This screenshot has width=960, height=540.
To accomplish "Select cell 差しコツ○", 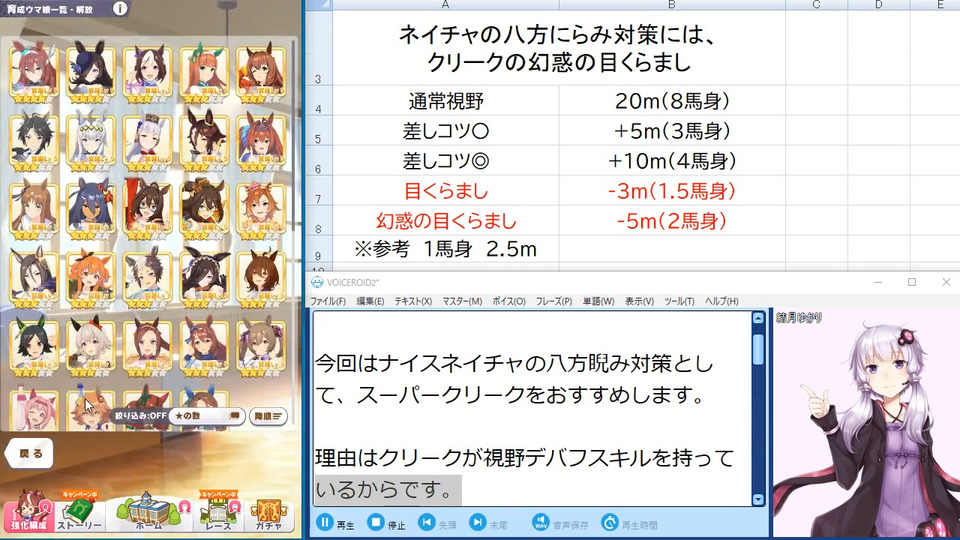I will (x=446, y=131).
